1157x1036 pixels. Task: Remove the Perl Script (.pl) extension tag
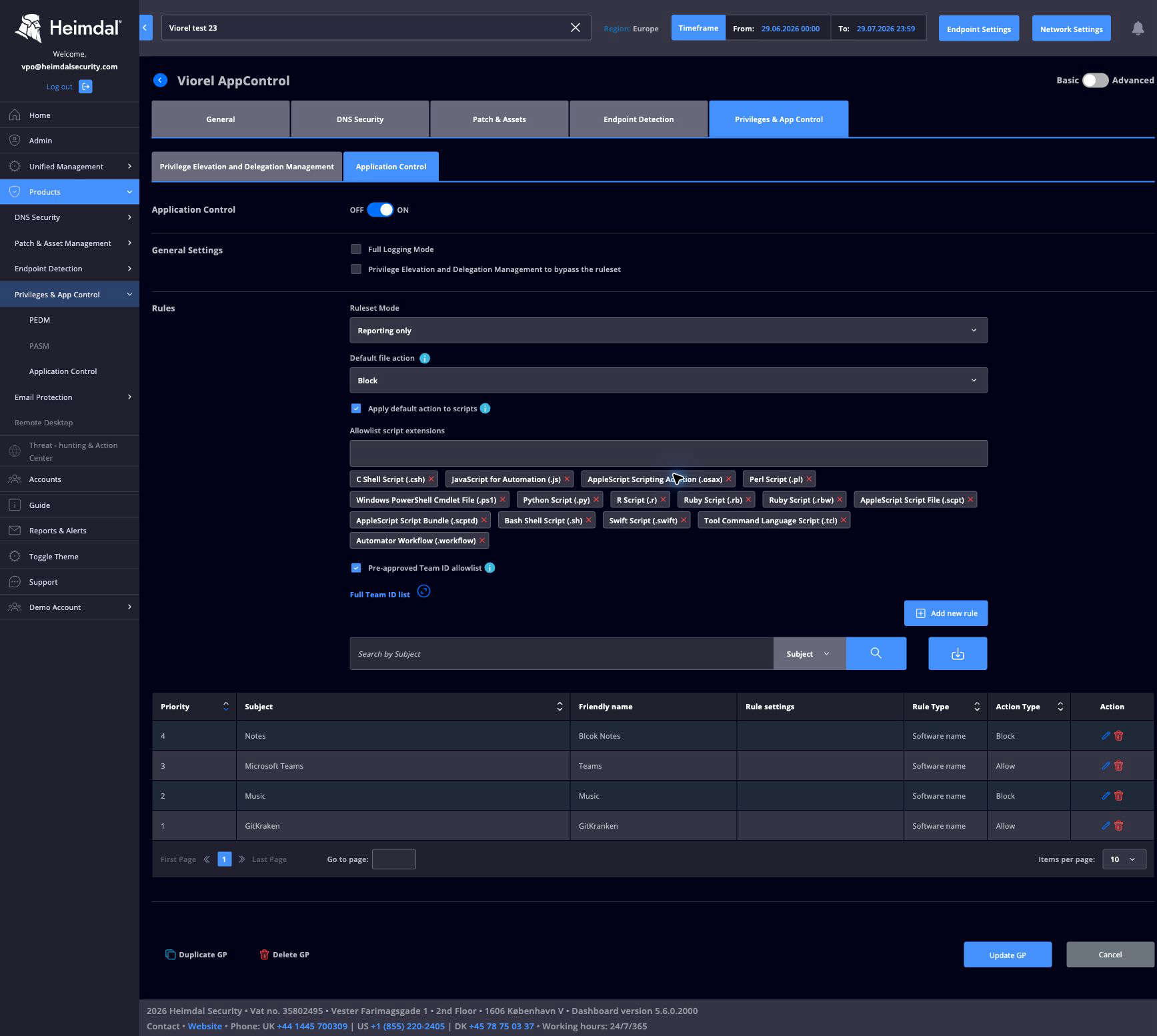tap(809, 479)
